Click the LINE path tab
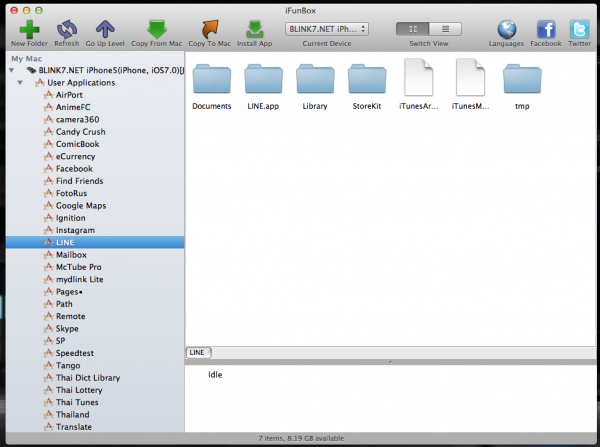The image size is (600, 447). click(198, 352)
